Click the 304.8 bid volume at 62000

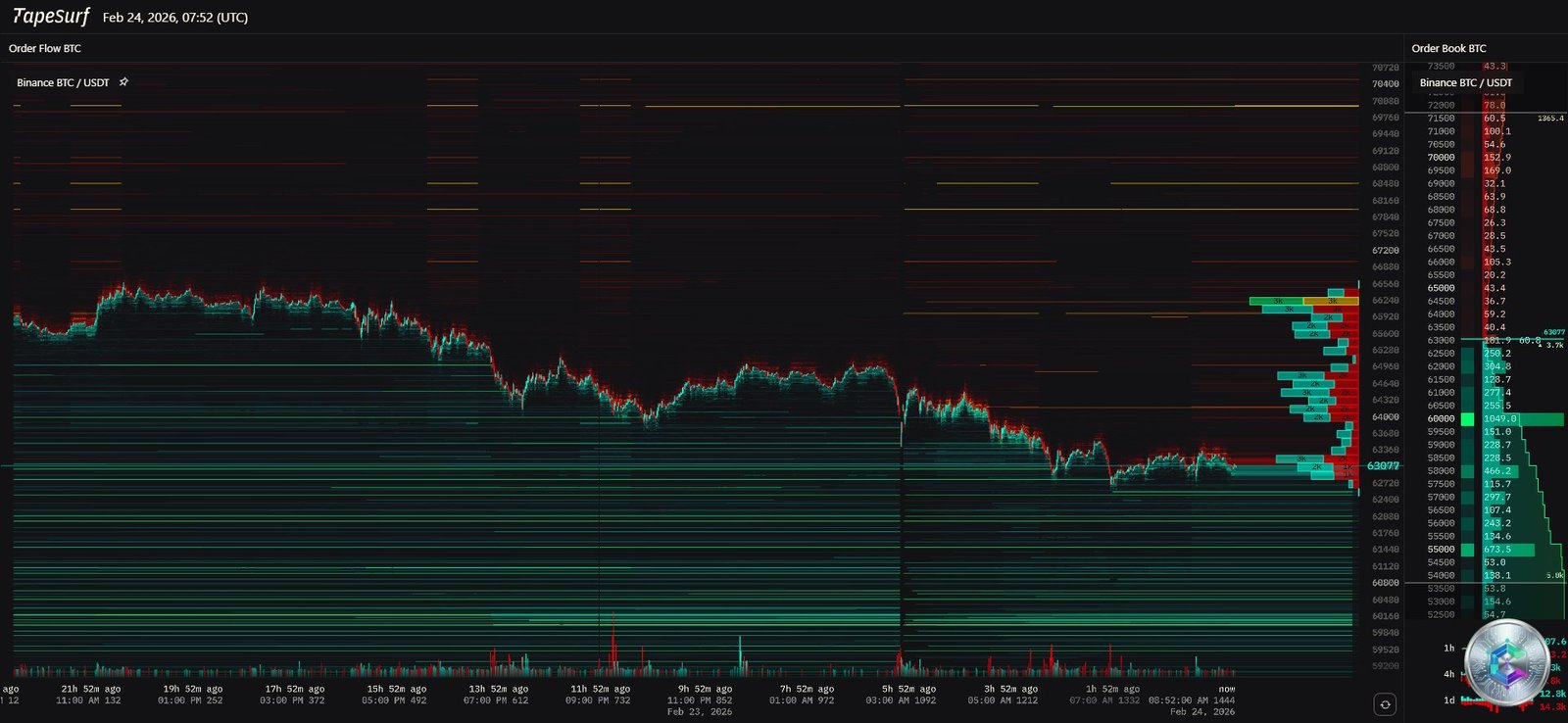click(x=1496, y=366)
